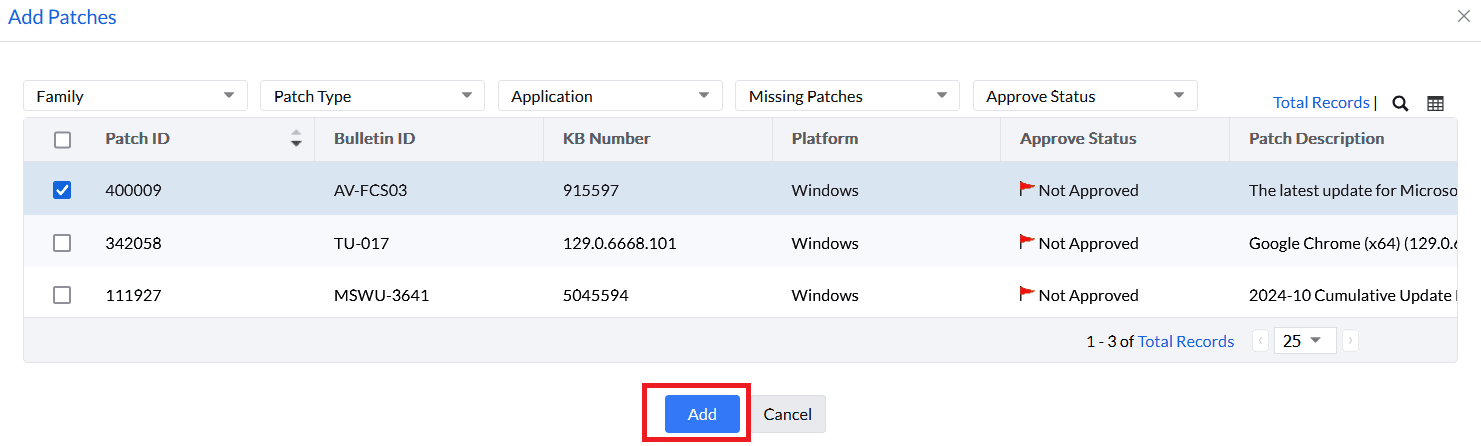Screen dimensions: 1481x446
Task: Open the Patch Type dropdown
Action: 372,96
